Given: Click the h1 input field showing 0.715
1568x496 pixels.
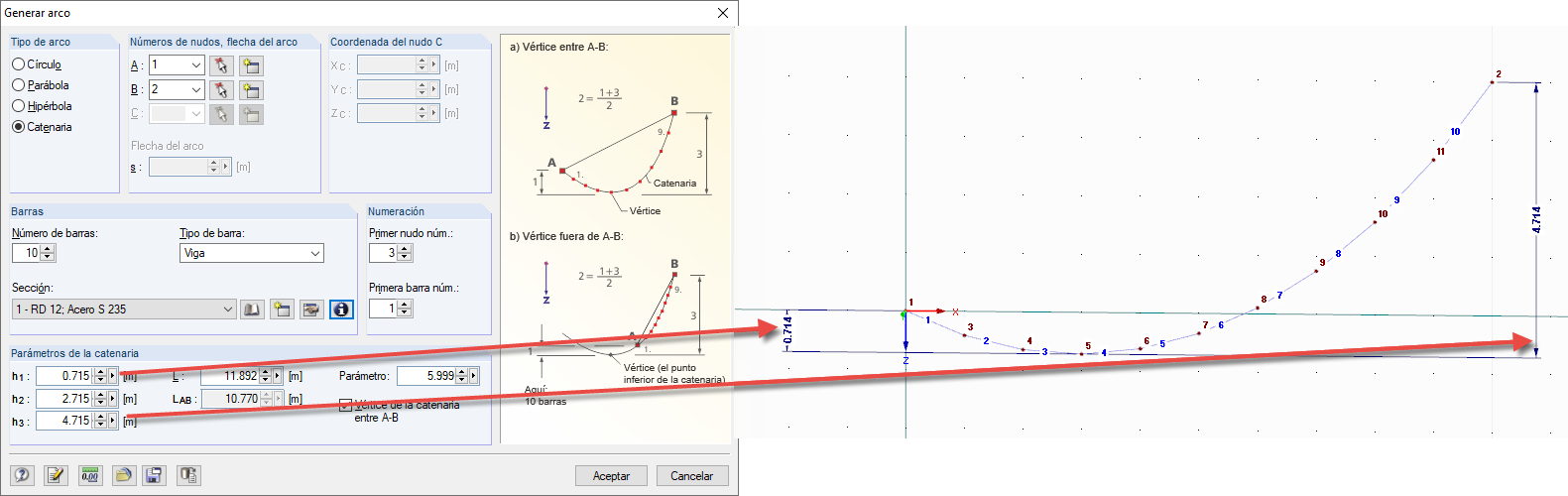Looking at the screenshot, I should pyautogui.click(x=65, y=376).
